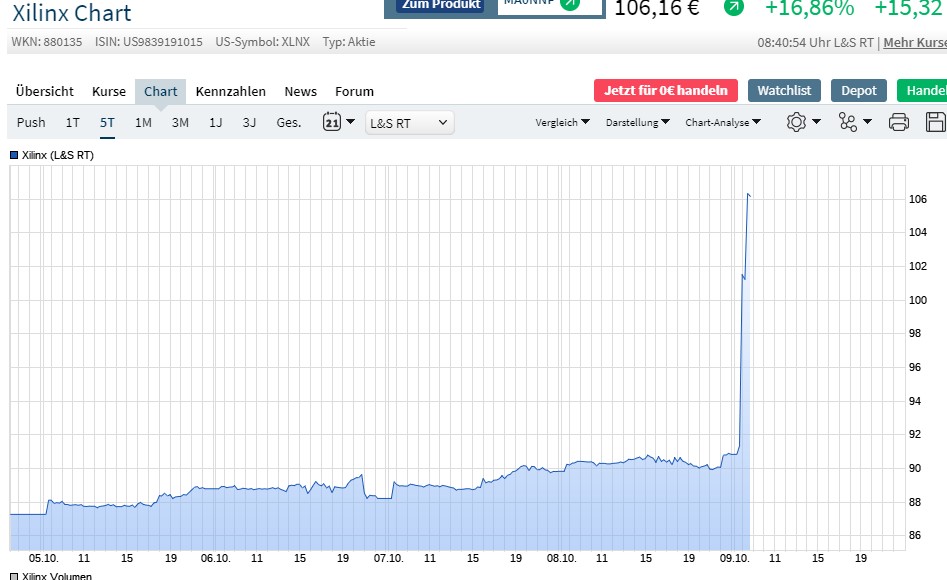Viewport: 947px width, 580px height.
Task: Click the 07.10. date axis label
Action: coord(388,558)
